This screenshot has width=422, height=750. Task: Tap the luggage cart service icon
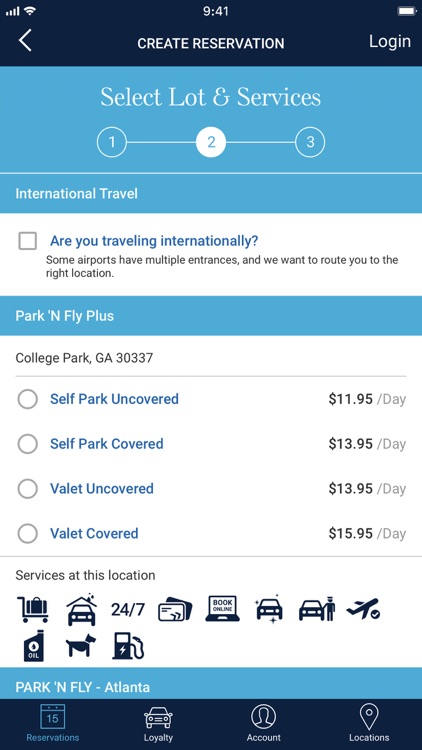[x=33, y=609]
